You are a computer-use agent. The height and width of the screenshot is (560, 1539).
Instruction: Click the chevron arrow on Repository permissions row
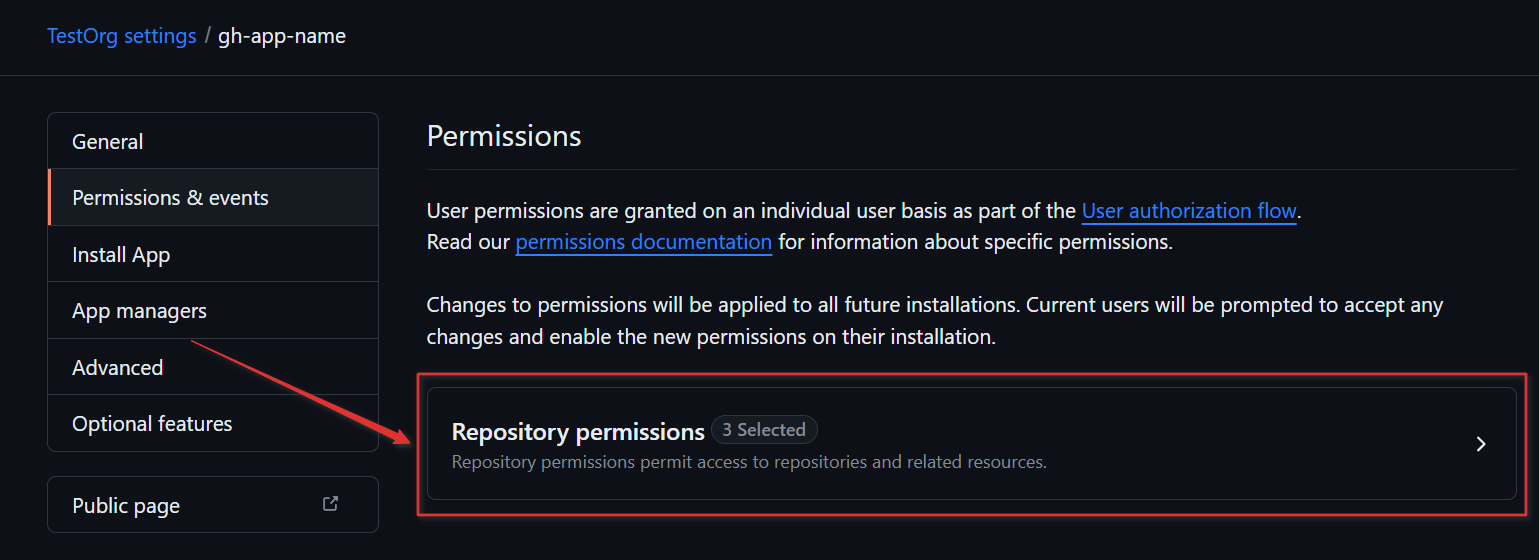(x=1481, y=444)
